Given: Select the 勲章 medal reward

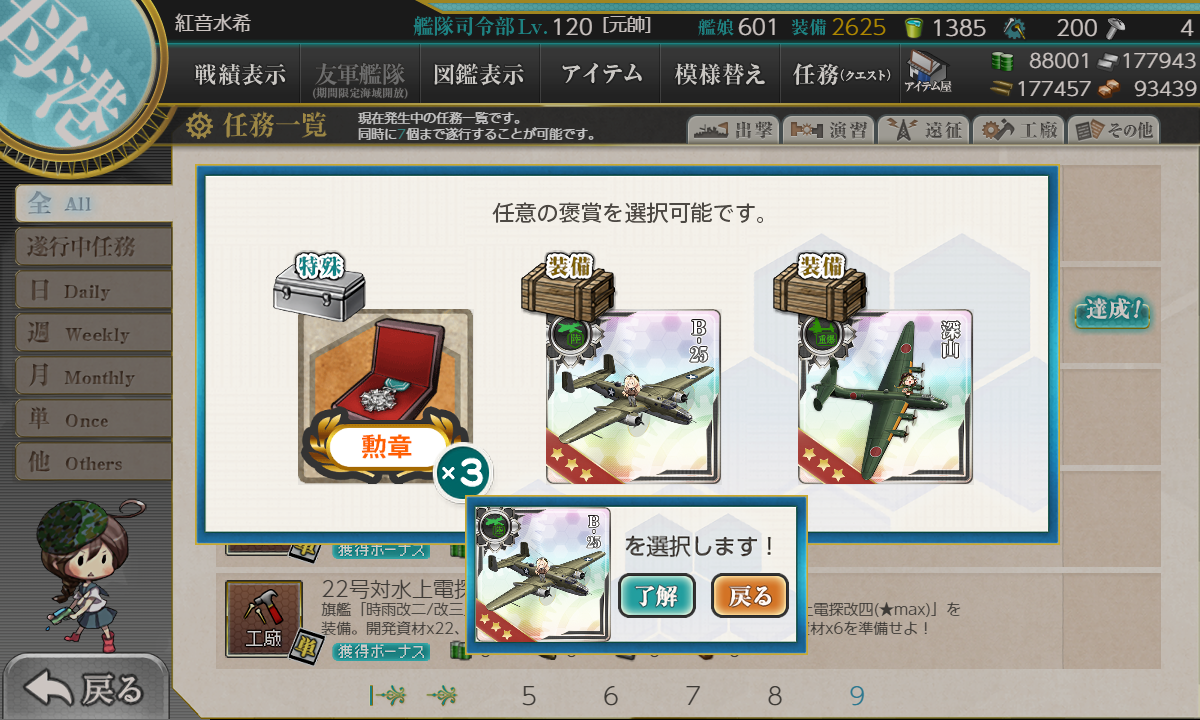Looking at the screenshot, I should 385,396.
